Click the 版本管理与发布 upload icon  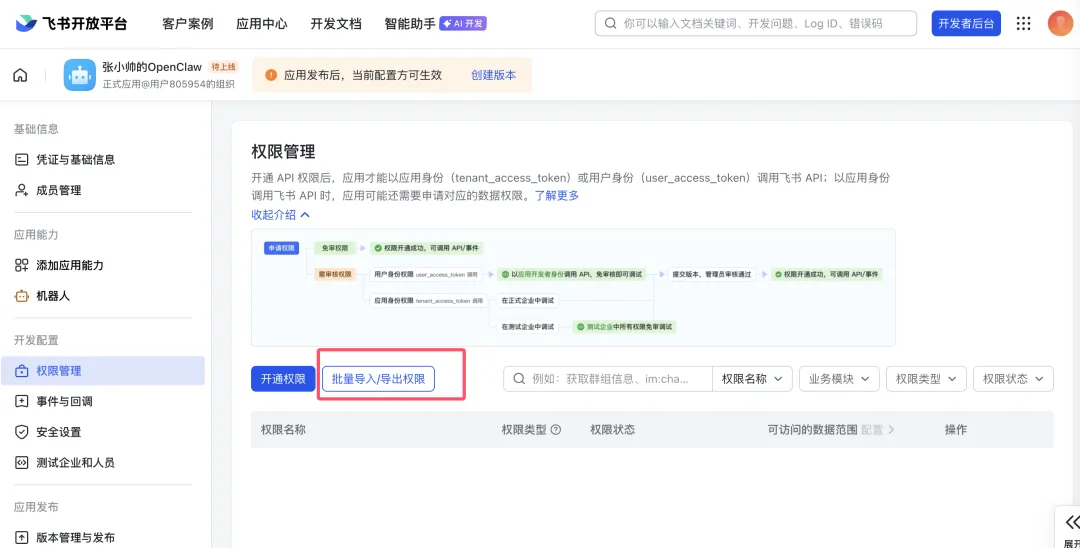[x=21, y=538]
